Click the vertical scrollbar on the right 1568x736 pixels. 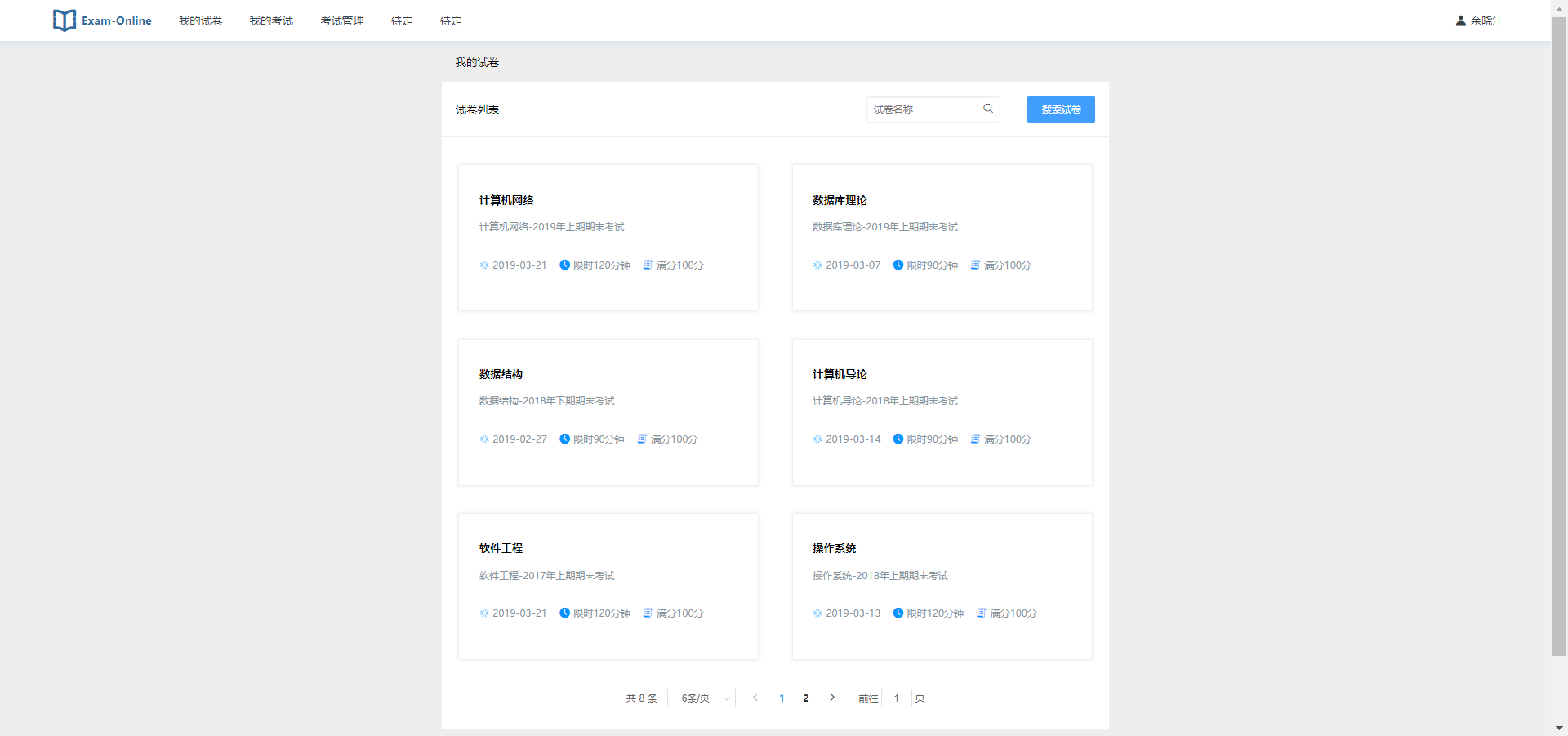1559,327
